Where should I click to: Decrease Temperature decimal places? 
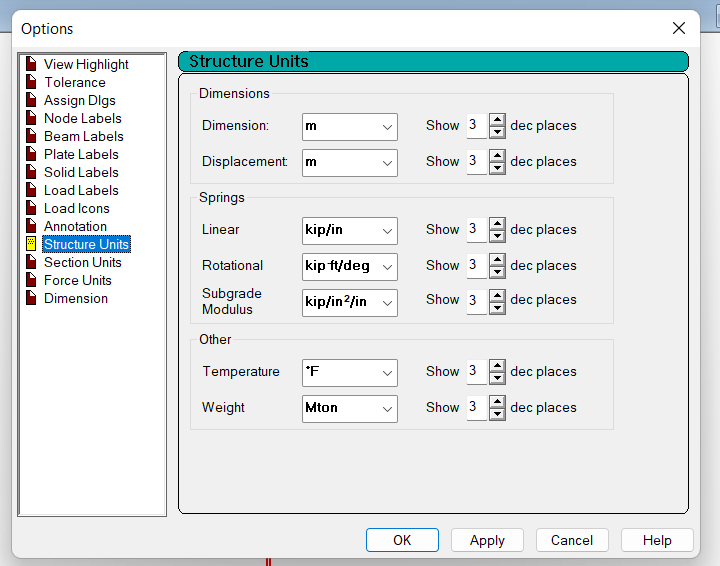point(497,378)
